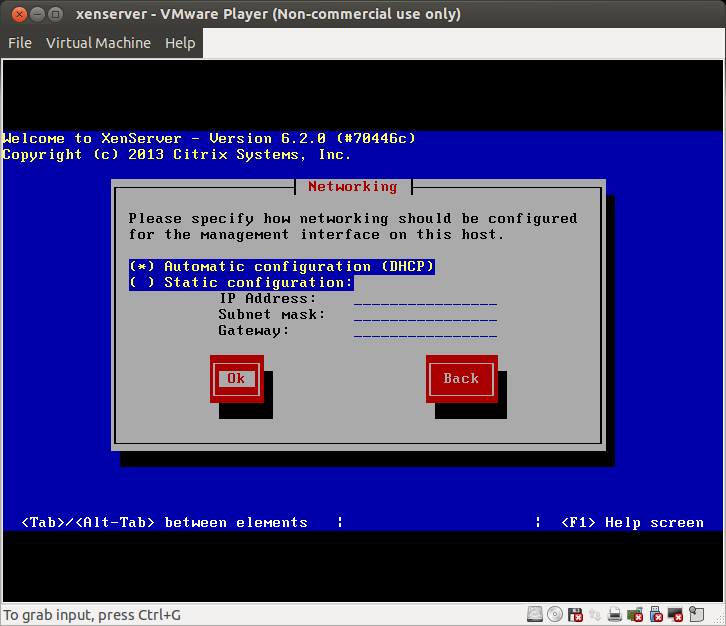Click the 'Gateway:' label
This screenshot has width=726, height=626.
[x=253, y=331]
